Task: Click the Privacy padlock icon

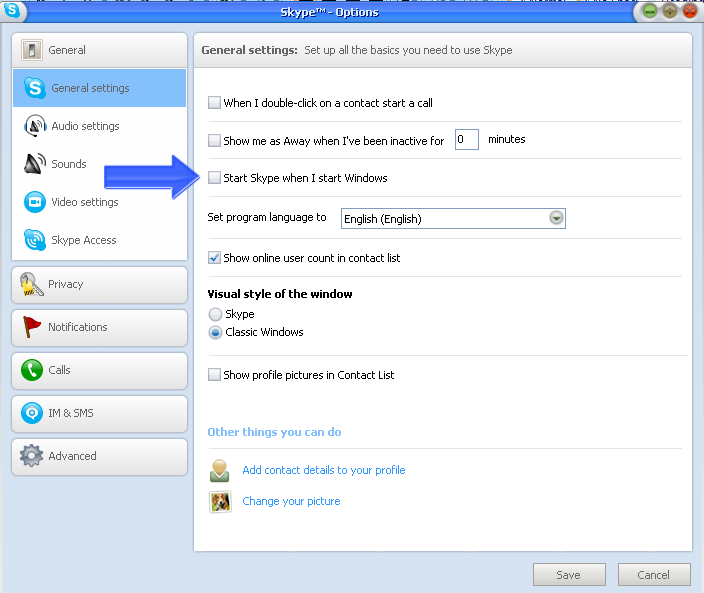Action: (x=31, y=284)
